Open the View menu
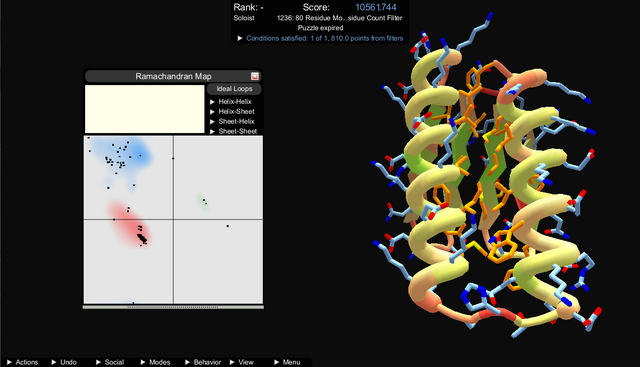 pyautogui.click(x=241, y=362)
